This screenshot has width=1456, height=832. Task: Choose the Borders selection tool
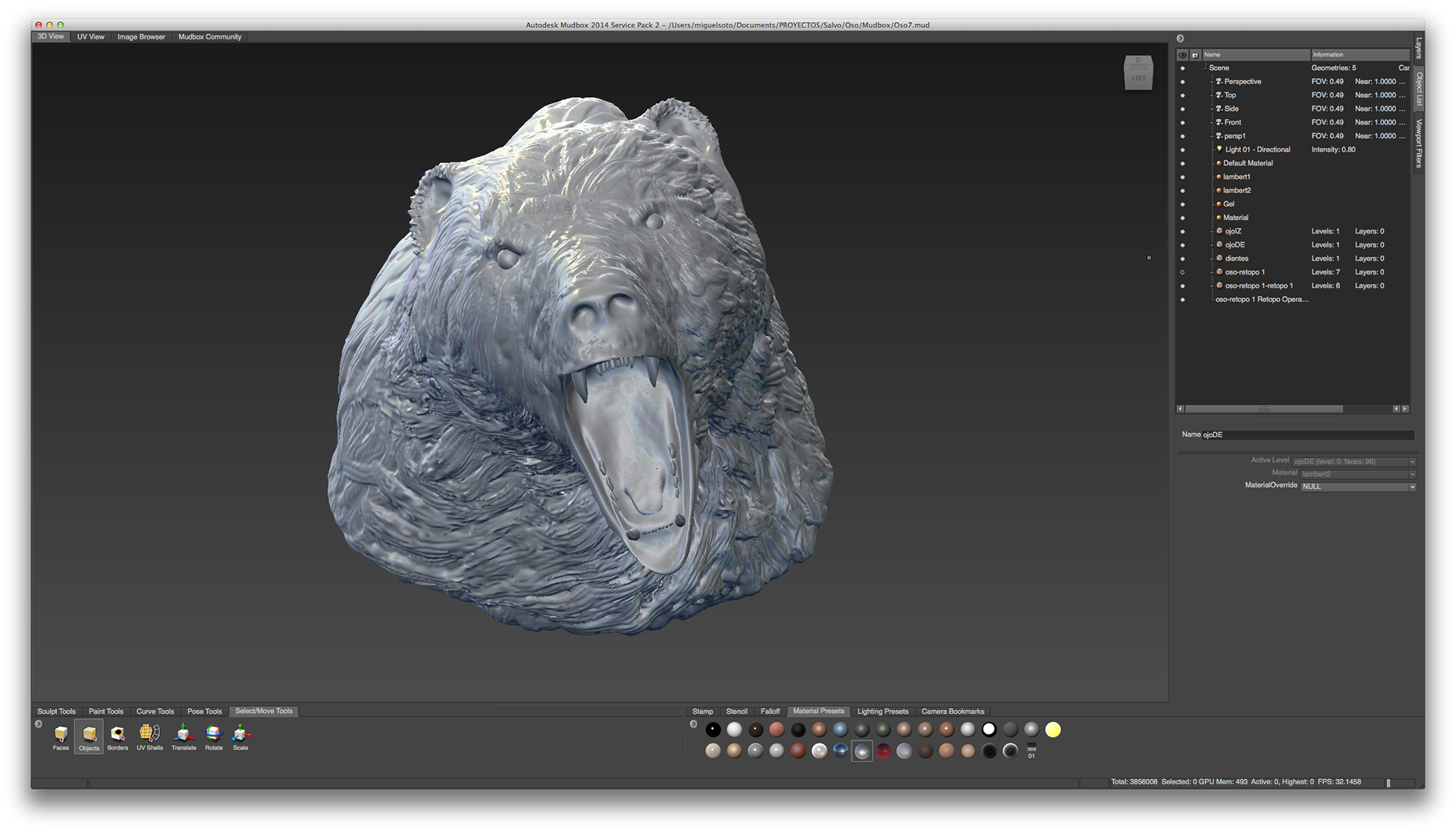(x=118, y=734)
